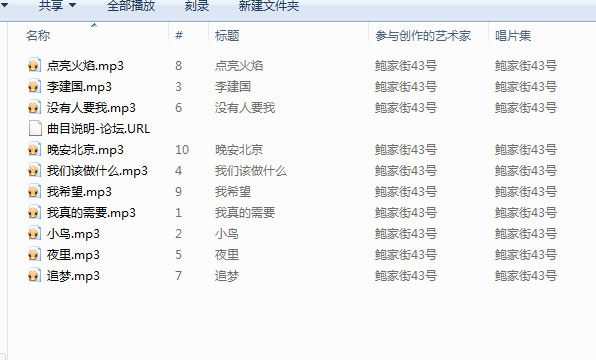Click the 我希望.mp3 file icon

tap(34, 191)
